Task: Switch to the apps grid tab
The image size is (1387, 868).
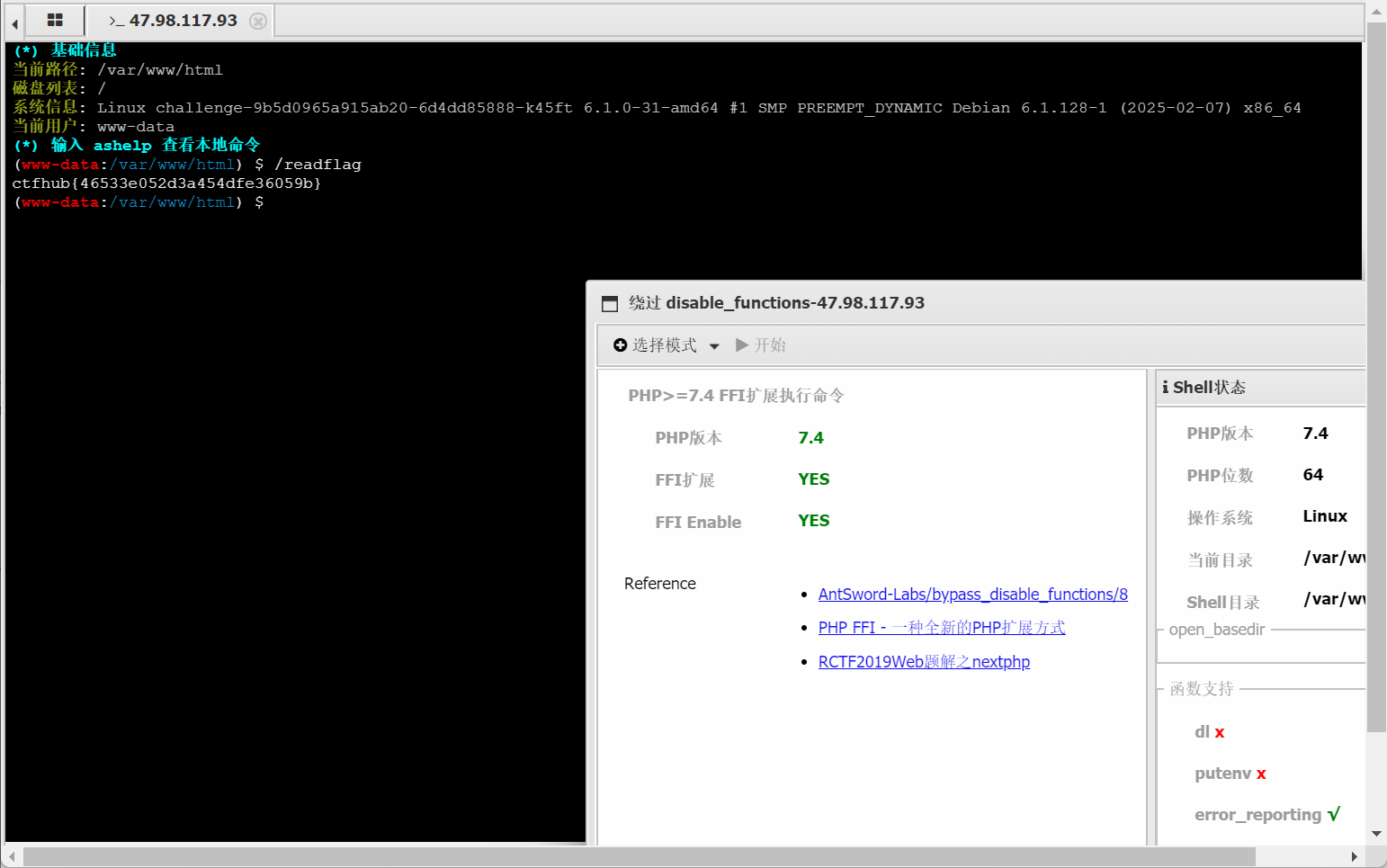Action: [55, 18]
